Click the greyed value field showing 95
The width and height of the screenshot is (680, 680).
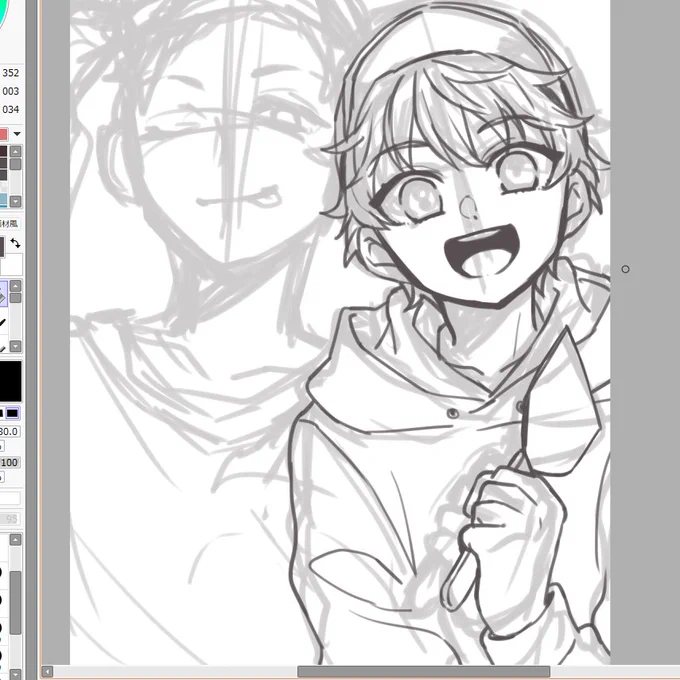(10, 519)
